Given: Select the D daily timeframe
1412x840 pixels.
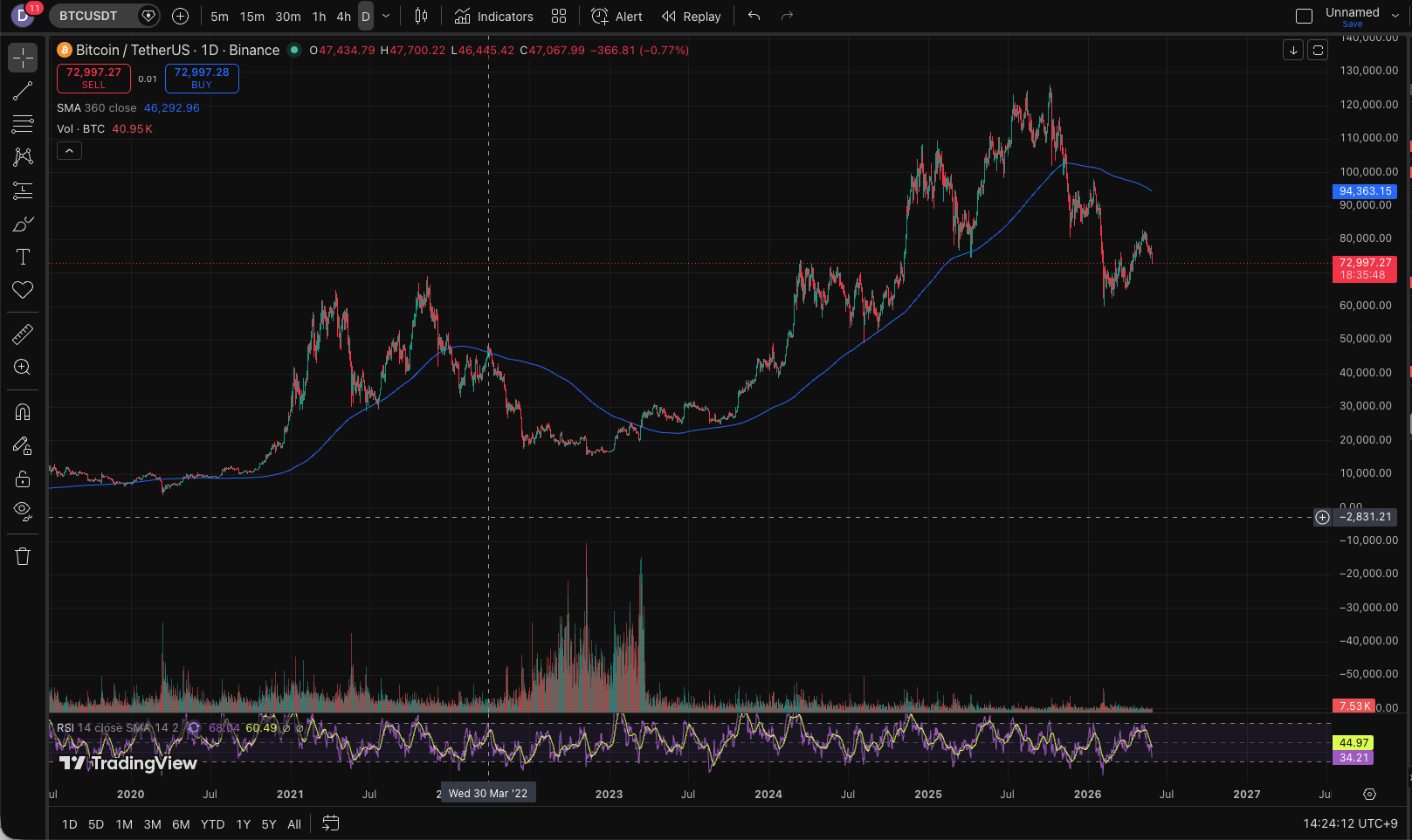Looking at the screenshot, I should pos(366,17).
